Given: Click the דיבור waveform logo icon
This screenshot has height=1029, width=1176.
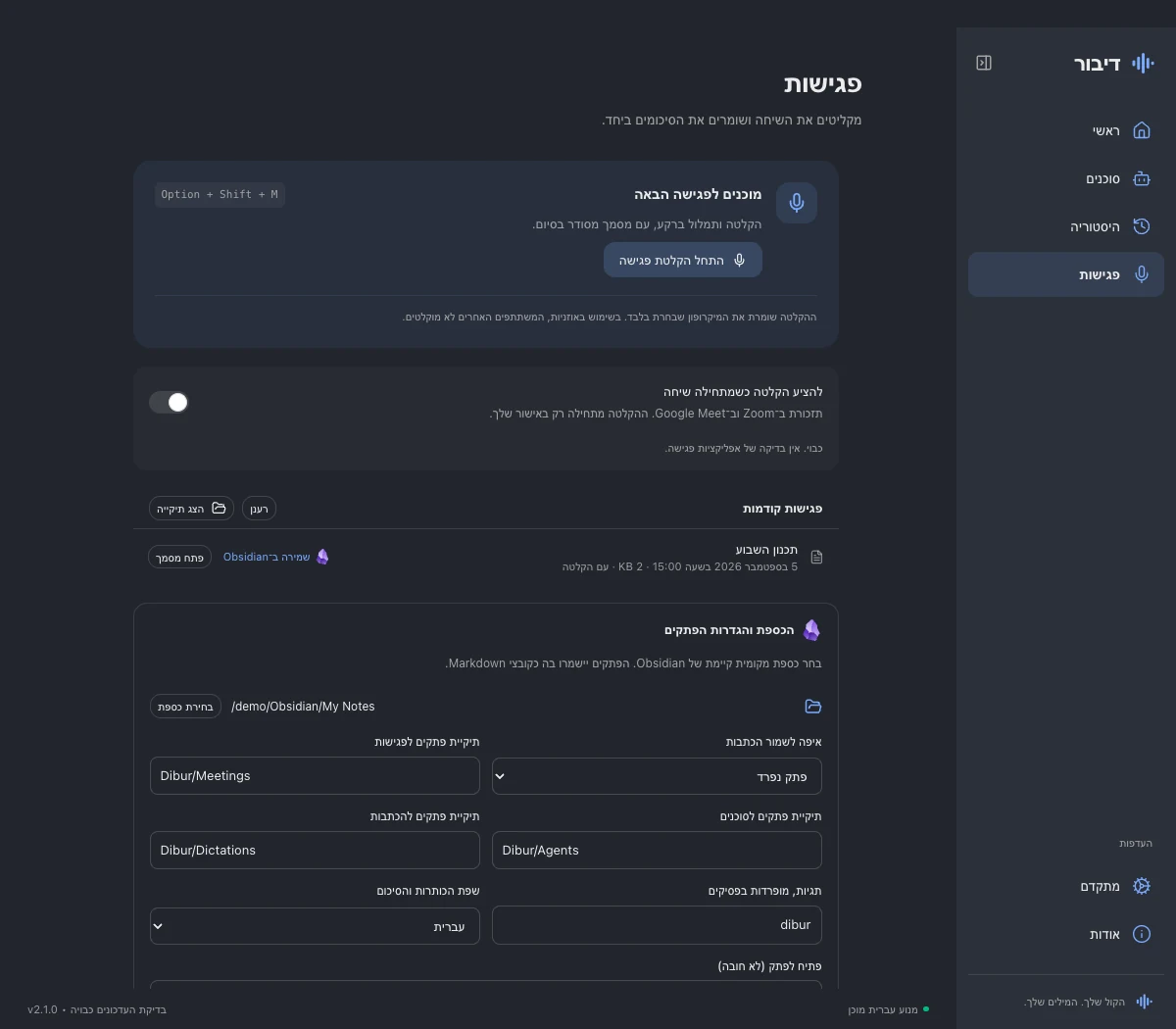Looking at the screenshot, I should point(1143,64).
